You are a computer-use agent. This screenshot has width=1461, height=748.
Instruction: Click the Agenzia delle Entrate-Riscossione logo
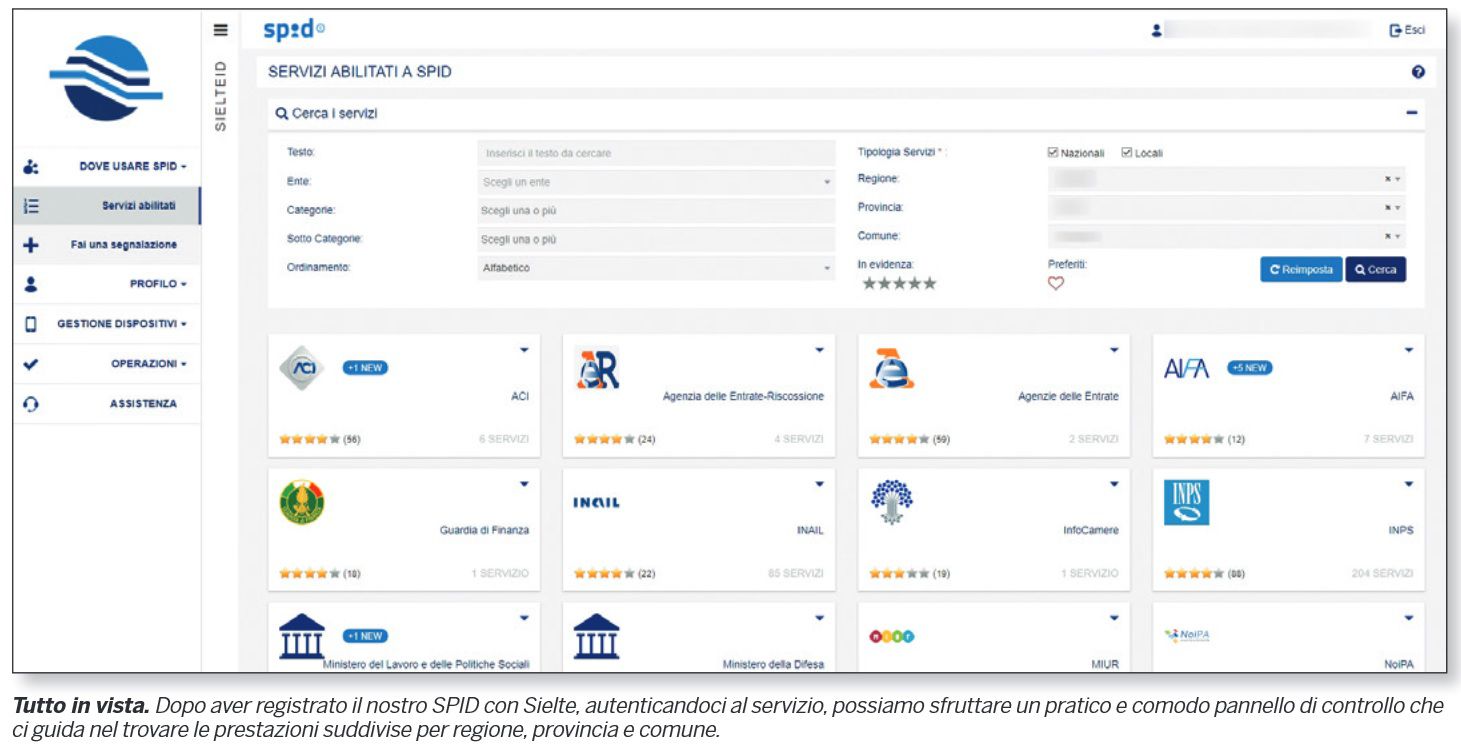click(x=599, y=369)
